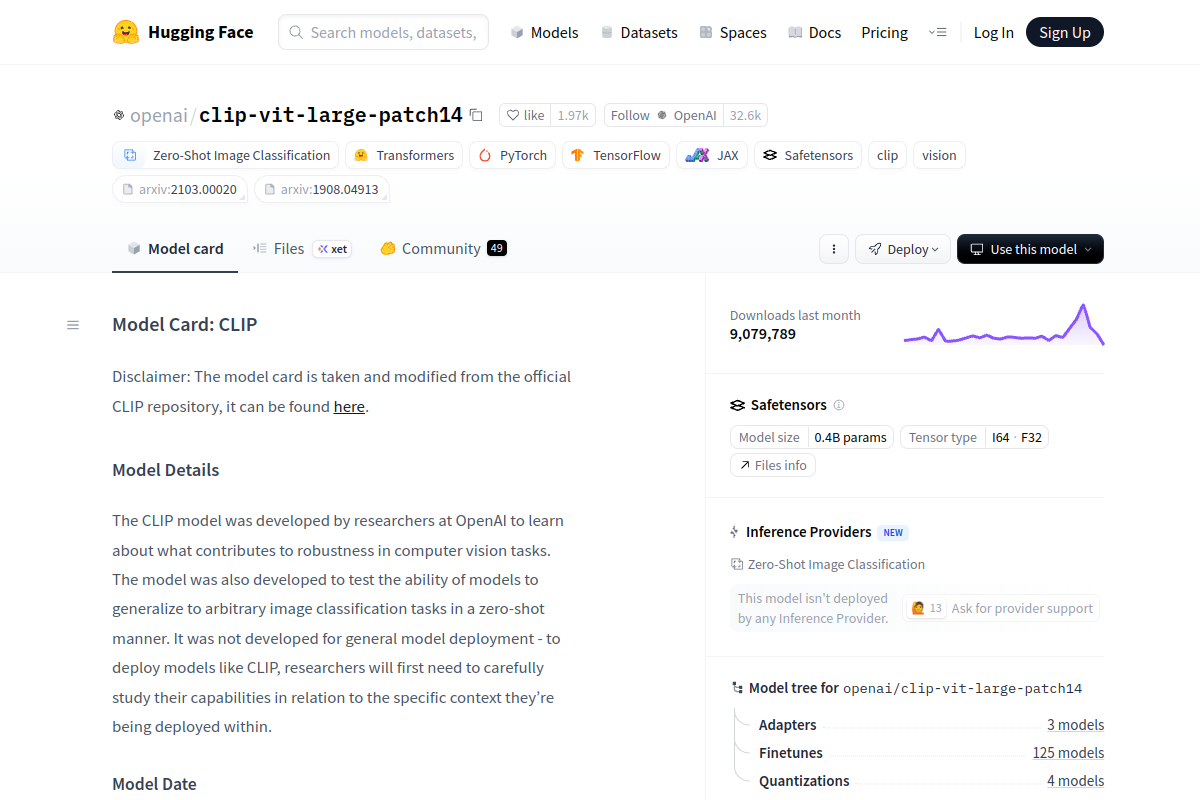Copy the model name to clipboard

[x=476, y=115]
